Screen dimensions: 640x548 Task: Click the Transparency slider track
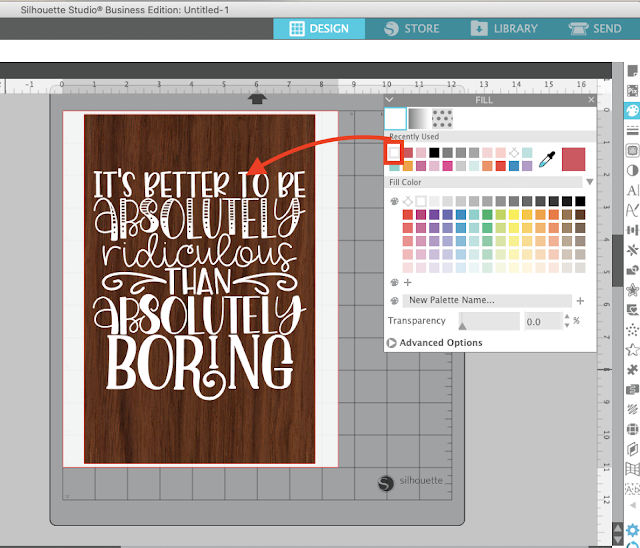point(489,321)
